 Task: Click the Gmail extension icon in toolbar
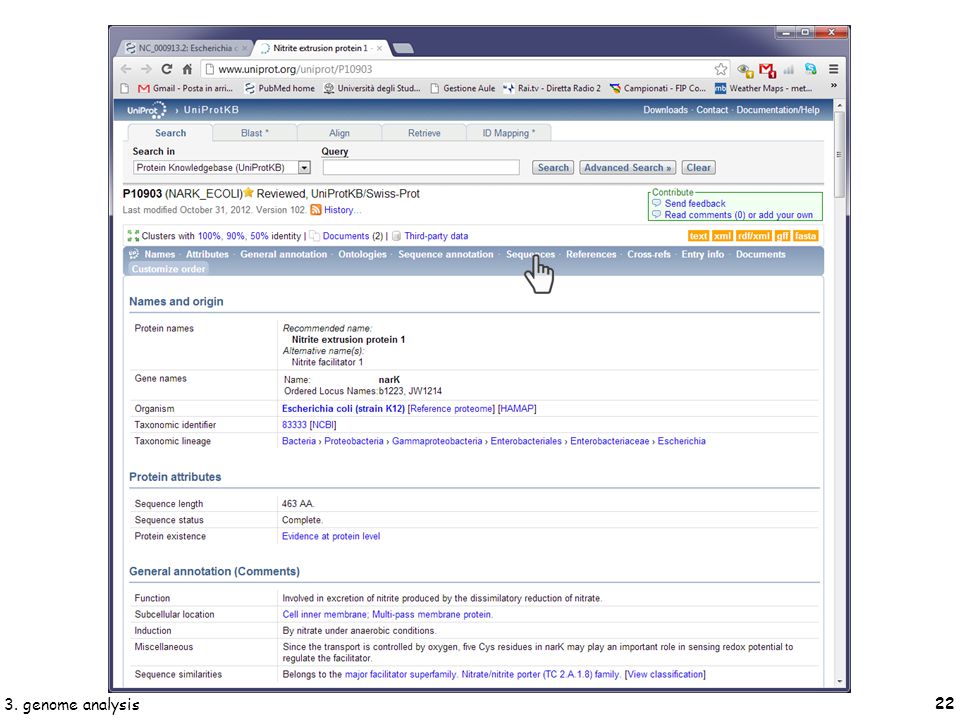coord(767,70)
